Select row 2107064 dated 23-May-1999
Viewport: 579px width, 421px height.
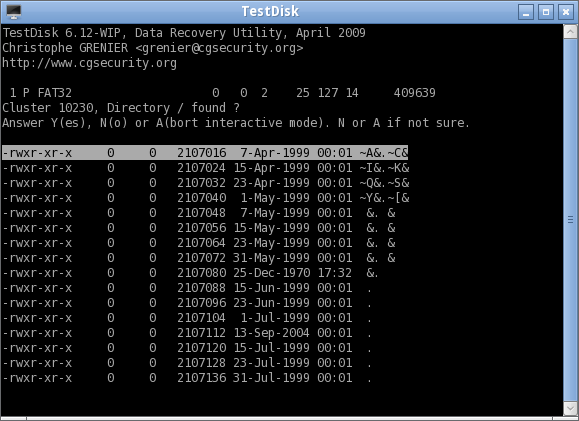point(199,243)
